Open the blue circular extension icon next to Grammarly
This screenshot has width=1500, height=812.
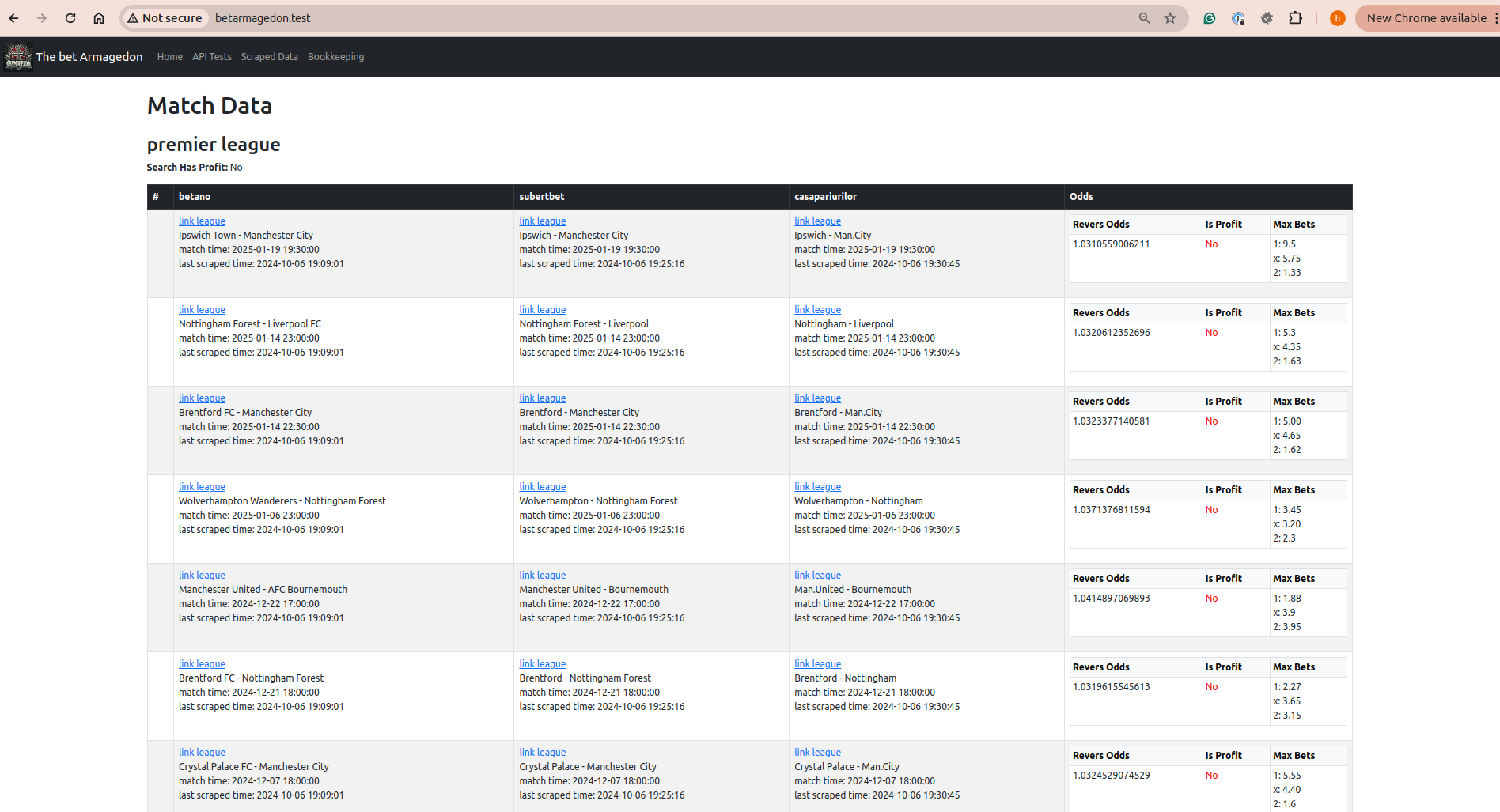click(1238, 18)
